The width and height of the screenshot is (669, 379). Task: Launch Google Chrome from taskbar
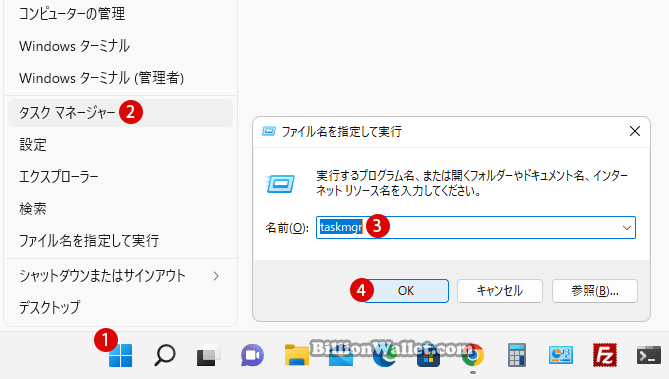473,355
